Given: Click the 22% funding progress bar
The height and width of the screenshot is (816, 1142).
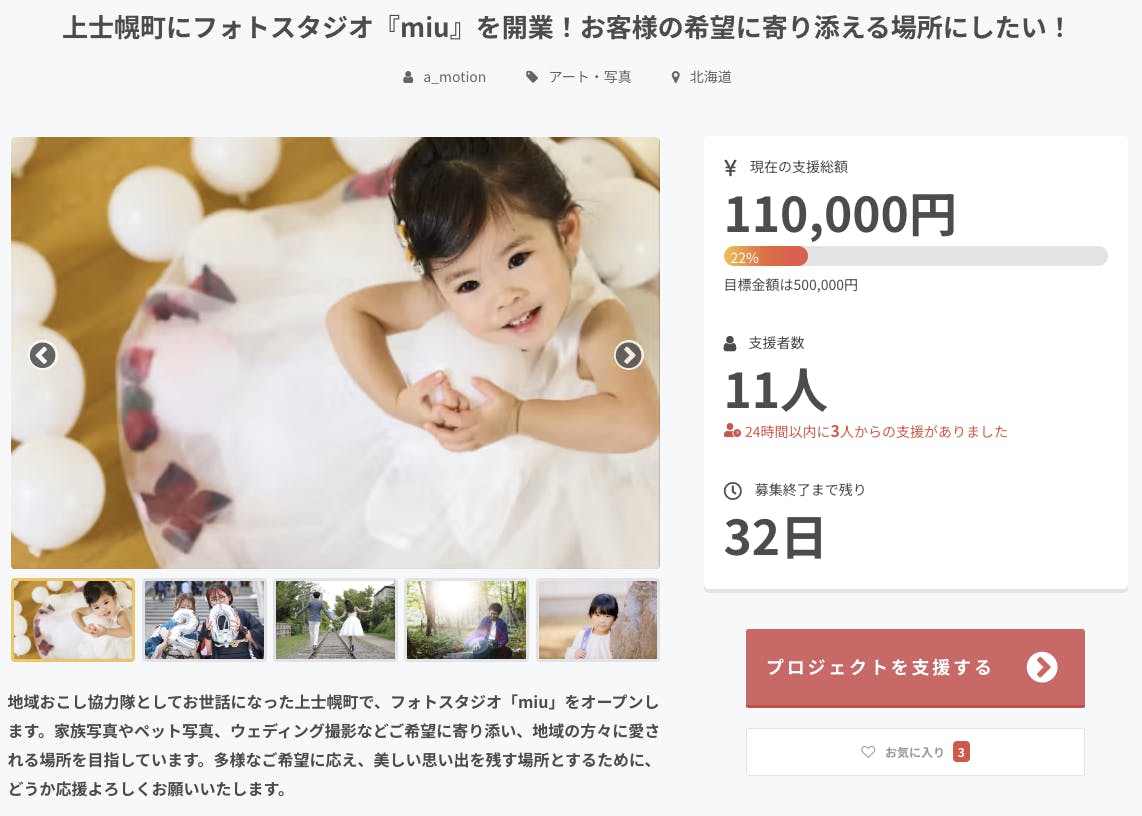Looking at the screenshot, I should [x=915, y=256].
